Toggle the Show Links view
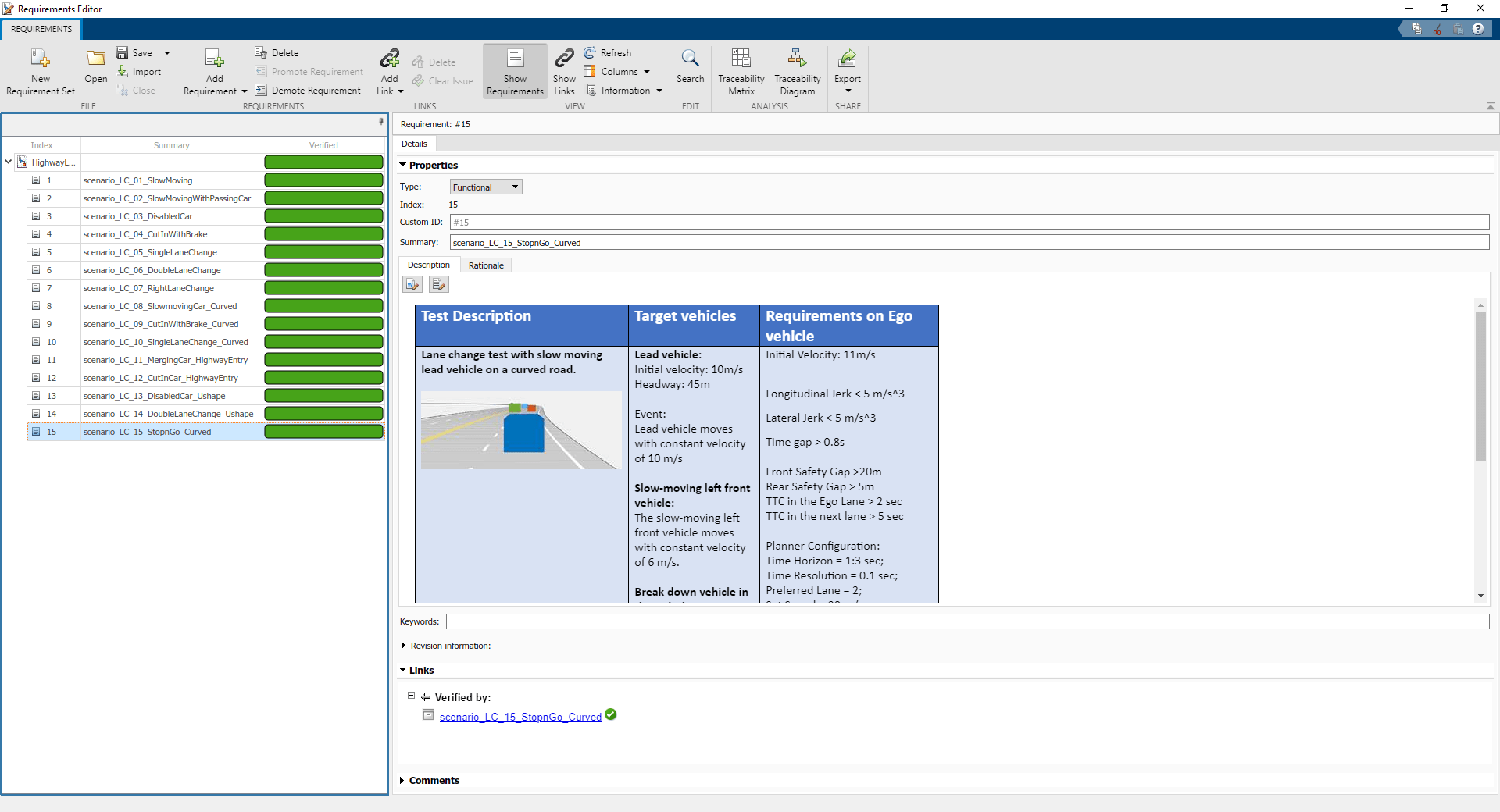The width and height of the screenshot is (1500, 812). click(x=564, y=70)
